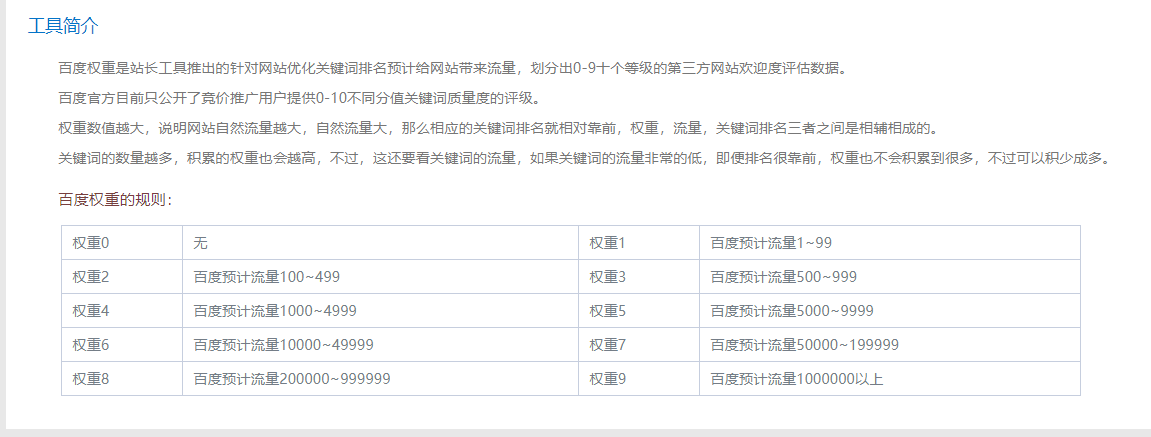1151x437 pixels.
Task: Click the 权重7 table cell
Action: 639,344
